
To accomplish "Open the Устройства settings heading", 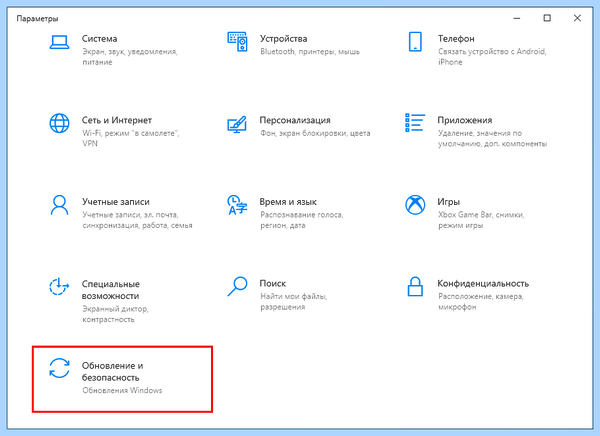I will click(283, 39).
